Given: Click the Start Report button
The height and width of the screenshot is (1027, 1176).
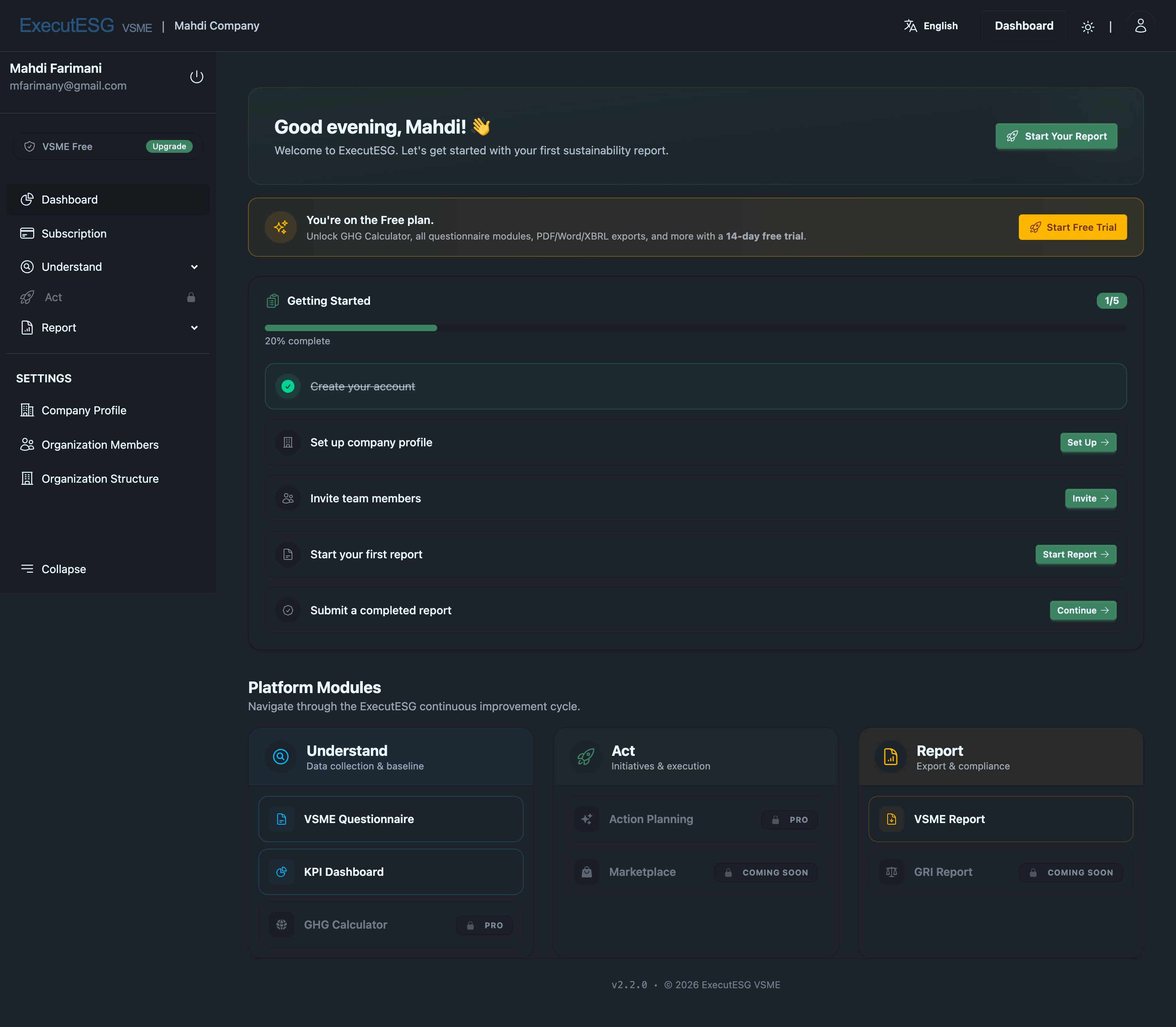Looking at the screenshot, I should (1076, 554).
